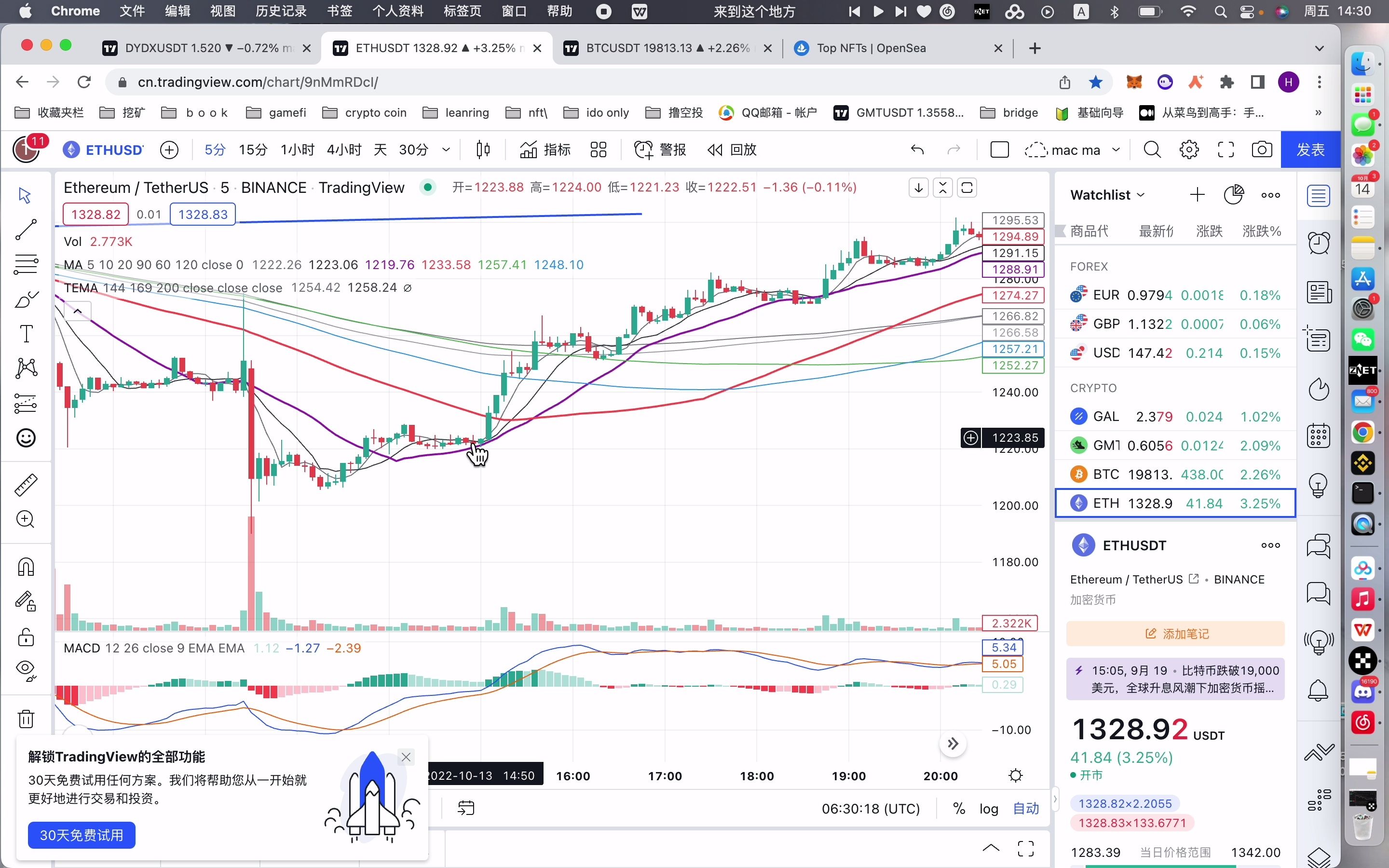The width and height of the screenshot is (1389, 868).
Task: Open chart settings gear icon
Action: [x=1189, y=150]
